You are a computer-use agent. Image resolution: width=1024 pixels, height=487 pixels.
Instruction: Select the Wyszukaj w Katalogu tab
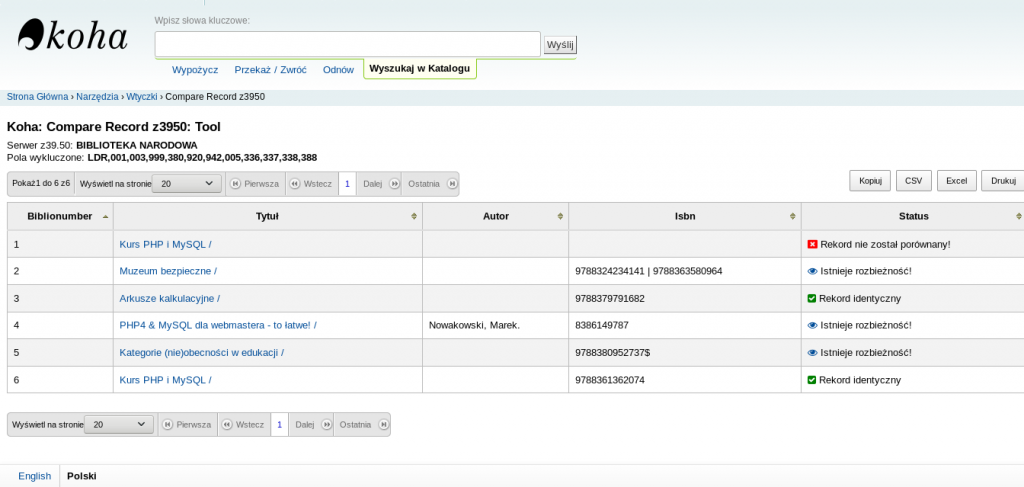point(419,68)
